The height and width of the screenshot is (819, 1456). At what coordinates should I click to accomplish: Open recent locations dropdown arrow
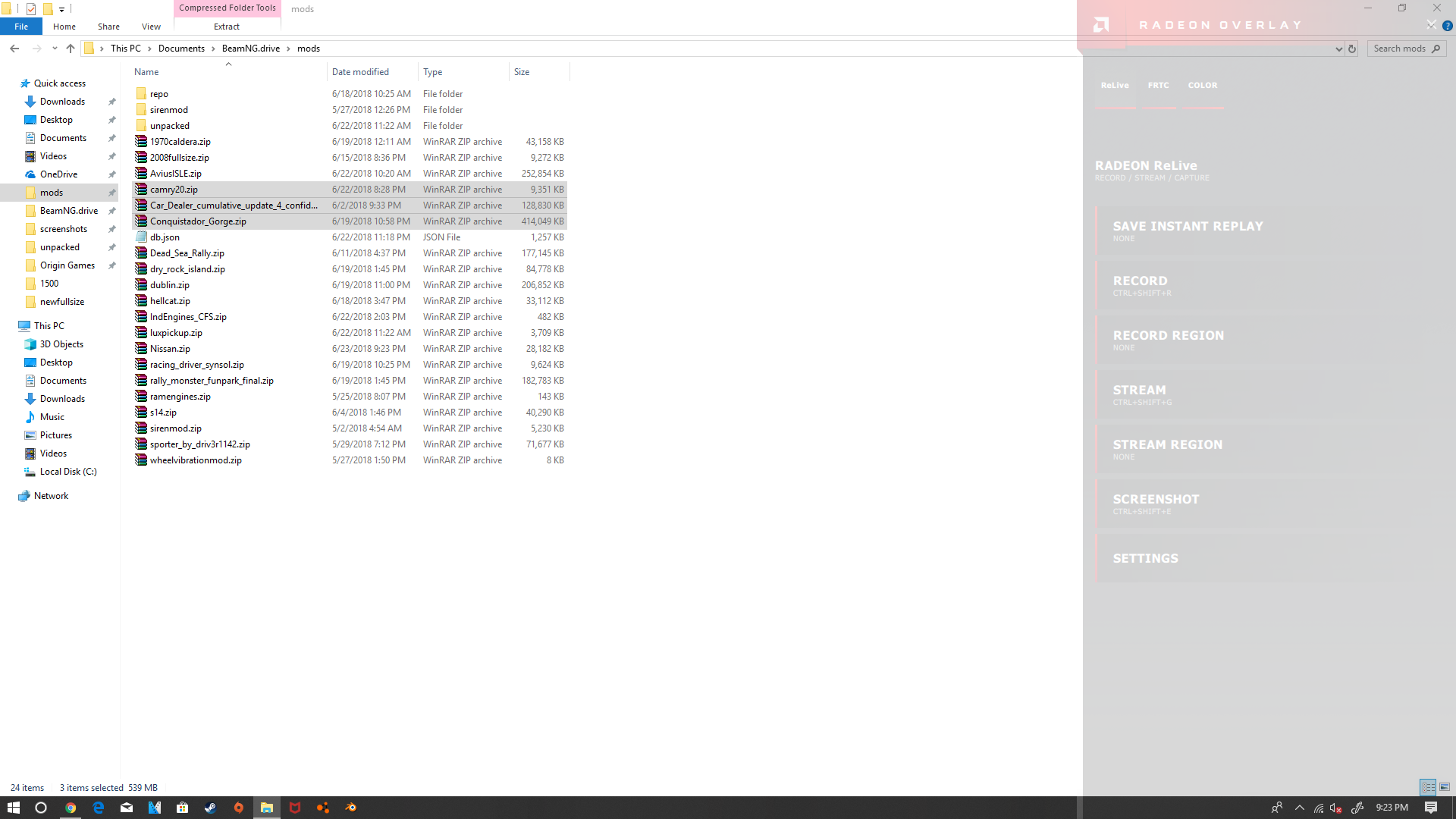(x=55, y=49)
